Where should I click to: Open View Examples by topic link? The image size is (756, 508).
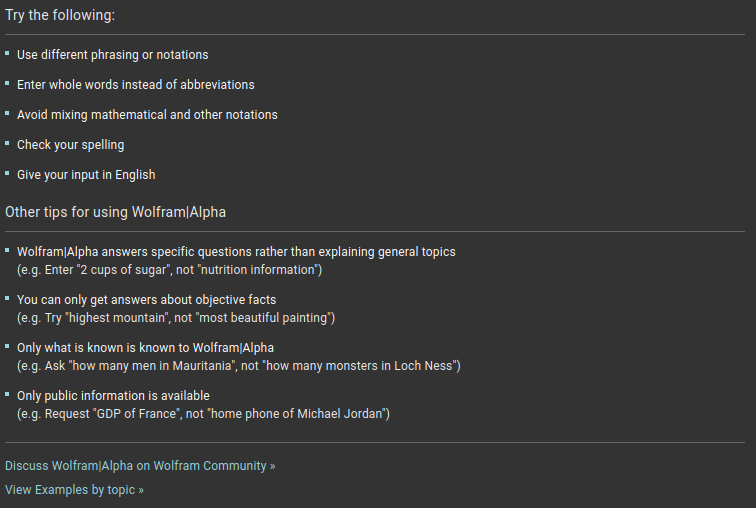(74, 490)
